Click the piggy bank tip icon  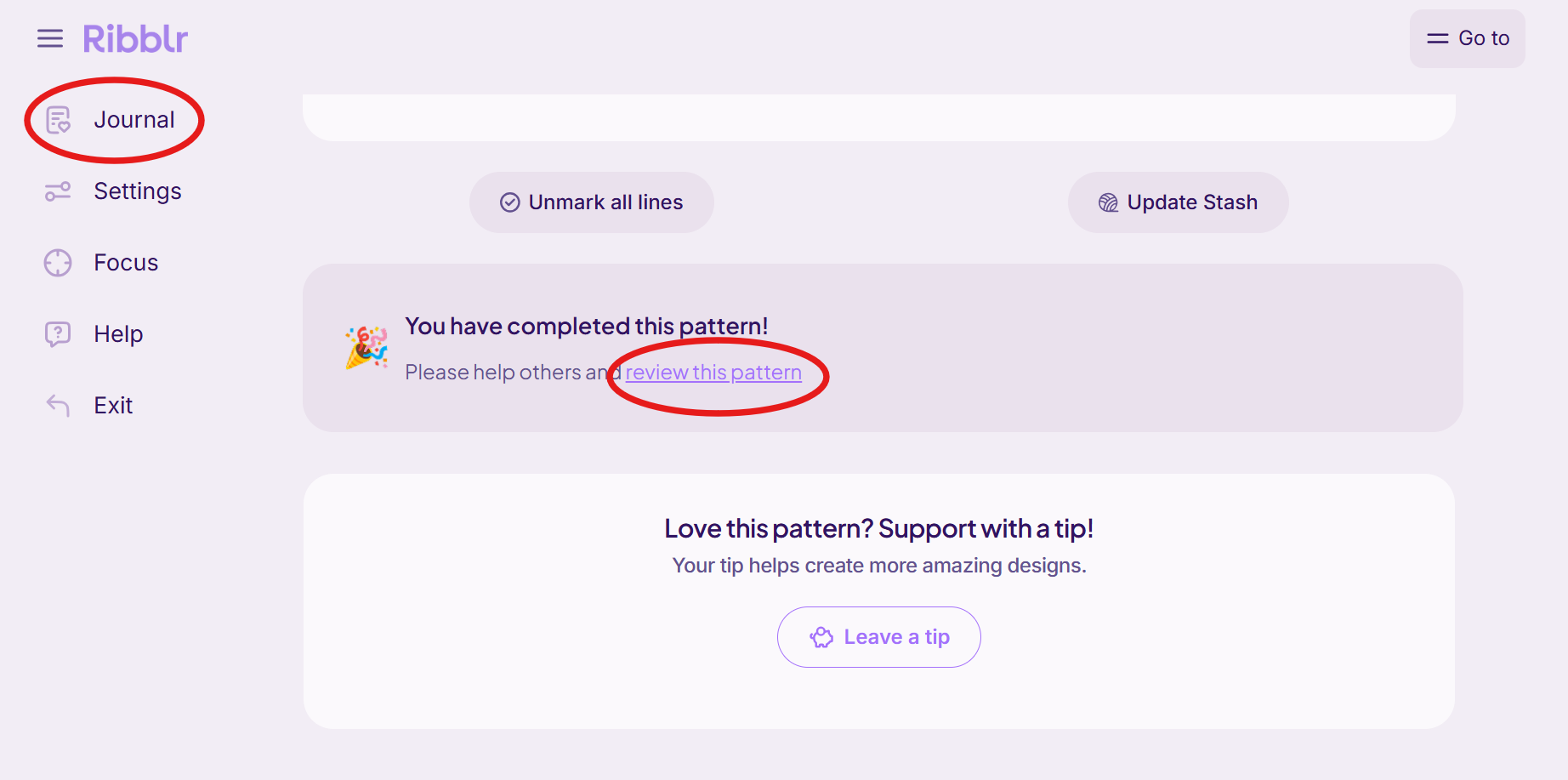click(x=821, y=637)
